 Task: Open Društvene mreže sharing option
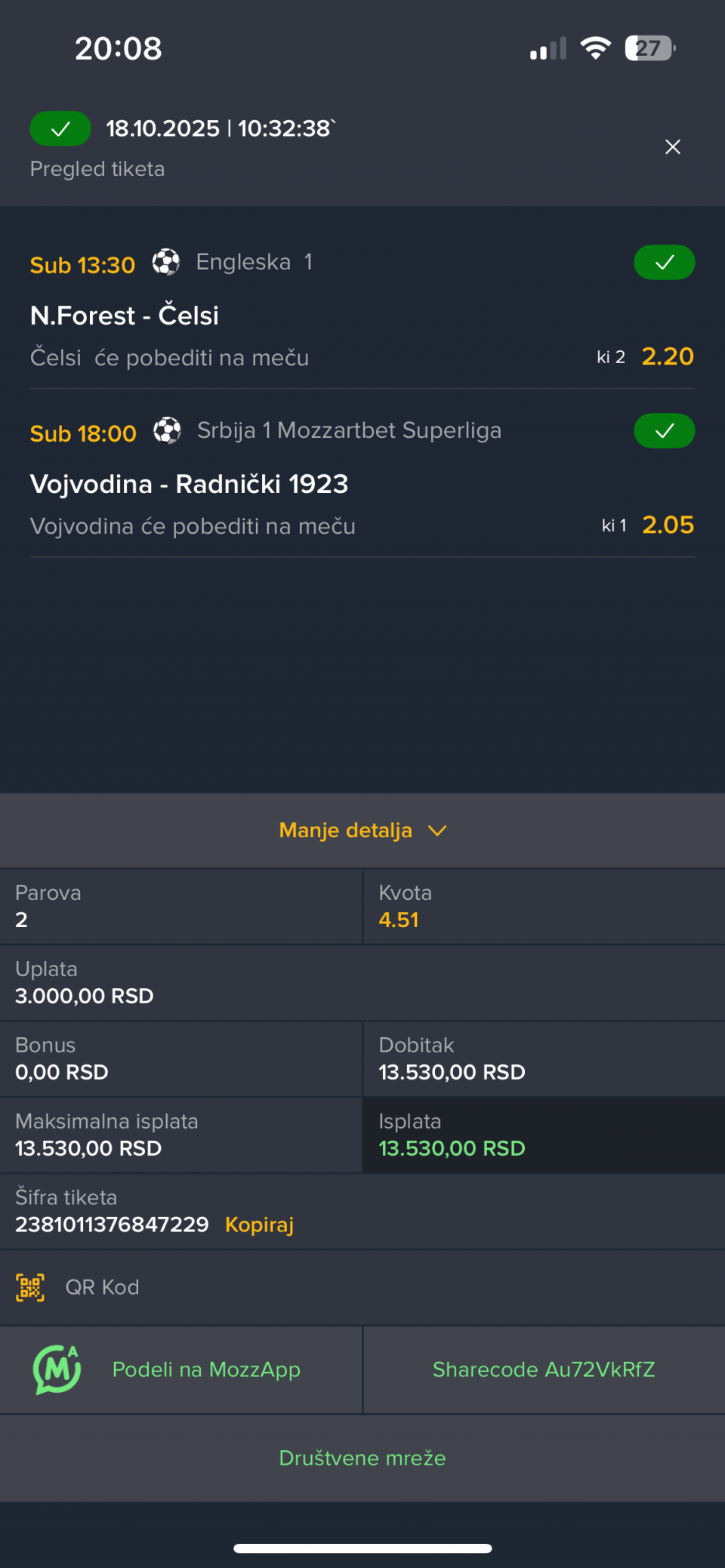pyautogui.click(x=362, y=1458)
